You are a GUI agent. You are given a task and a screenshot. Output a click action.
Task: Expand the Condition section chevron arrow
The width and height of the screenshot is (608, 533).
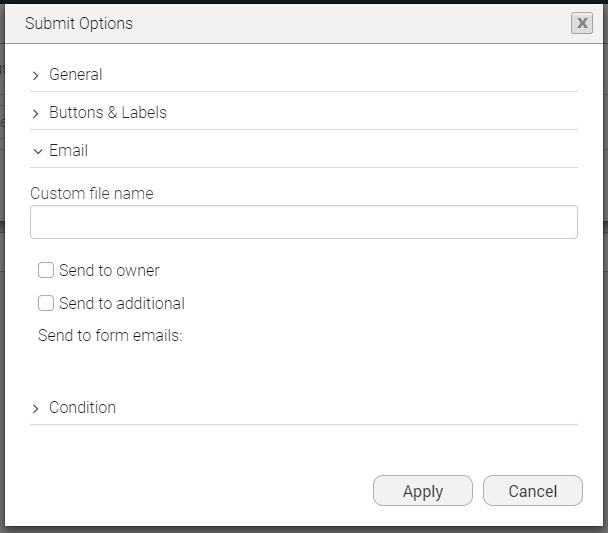[36, 408]
